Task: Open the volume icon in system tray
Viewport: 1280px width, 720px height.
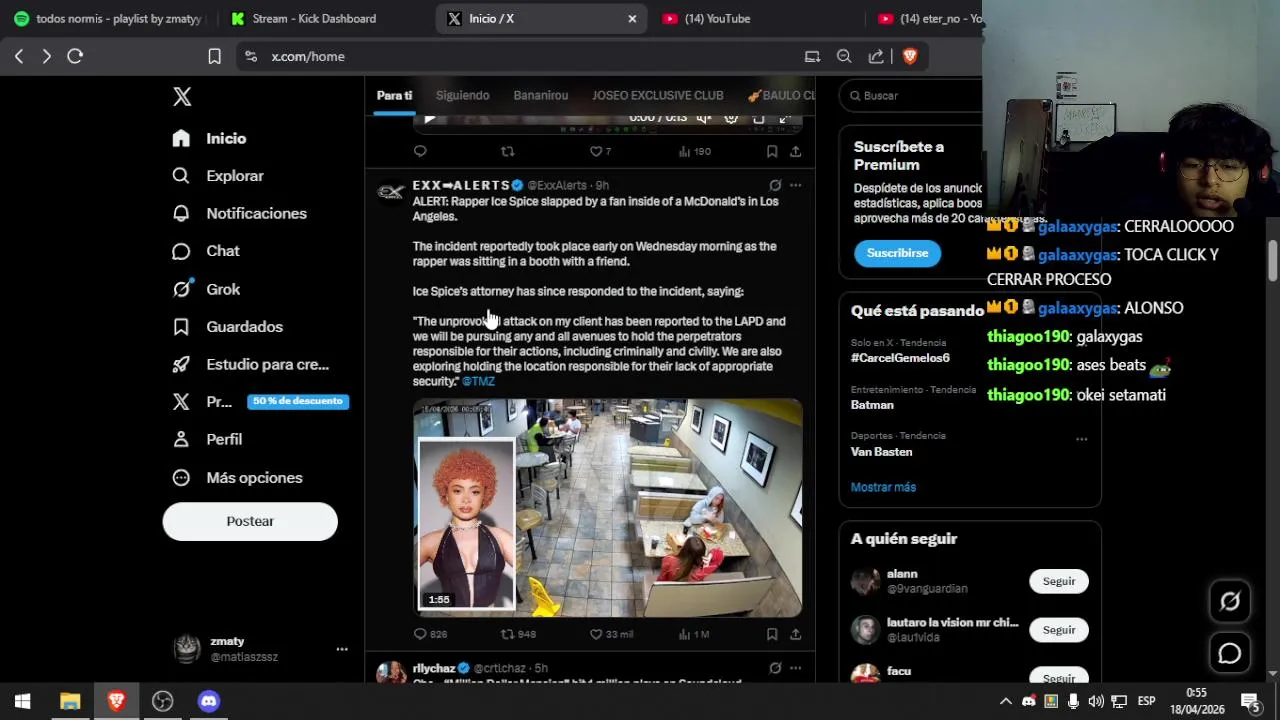Action: click(x=1096, y=701)
